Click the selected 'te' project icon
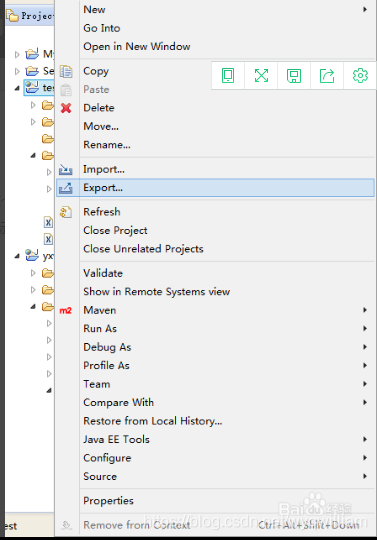 pos(32,87)
